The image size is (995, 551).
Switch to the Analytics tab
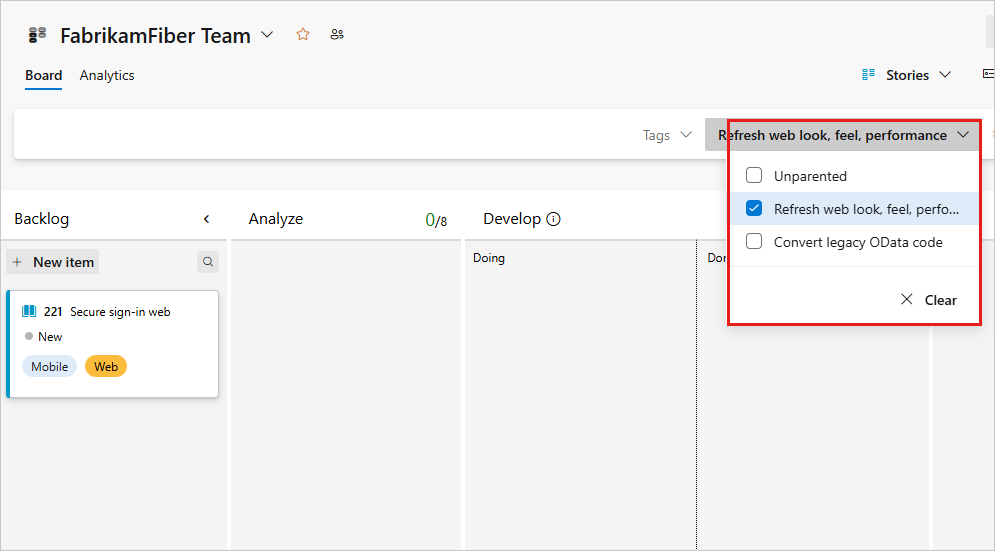[107, 76]
